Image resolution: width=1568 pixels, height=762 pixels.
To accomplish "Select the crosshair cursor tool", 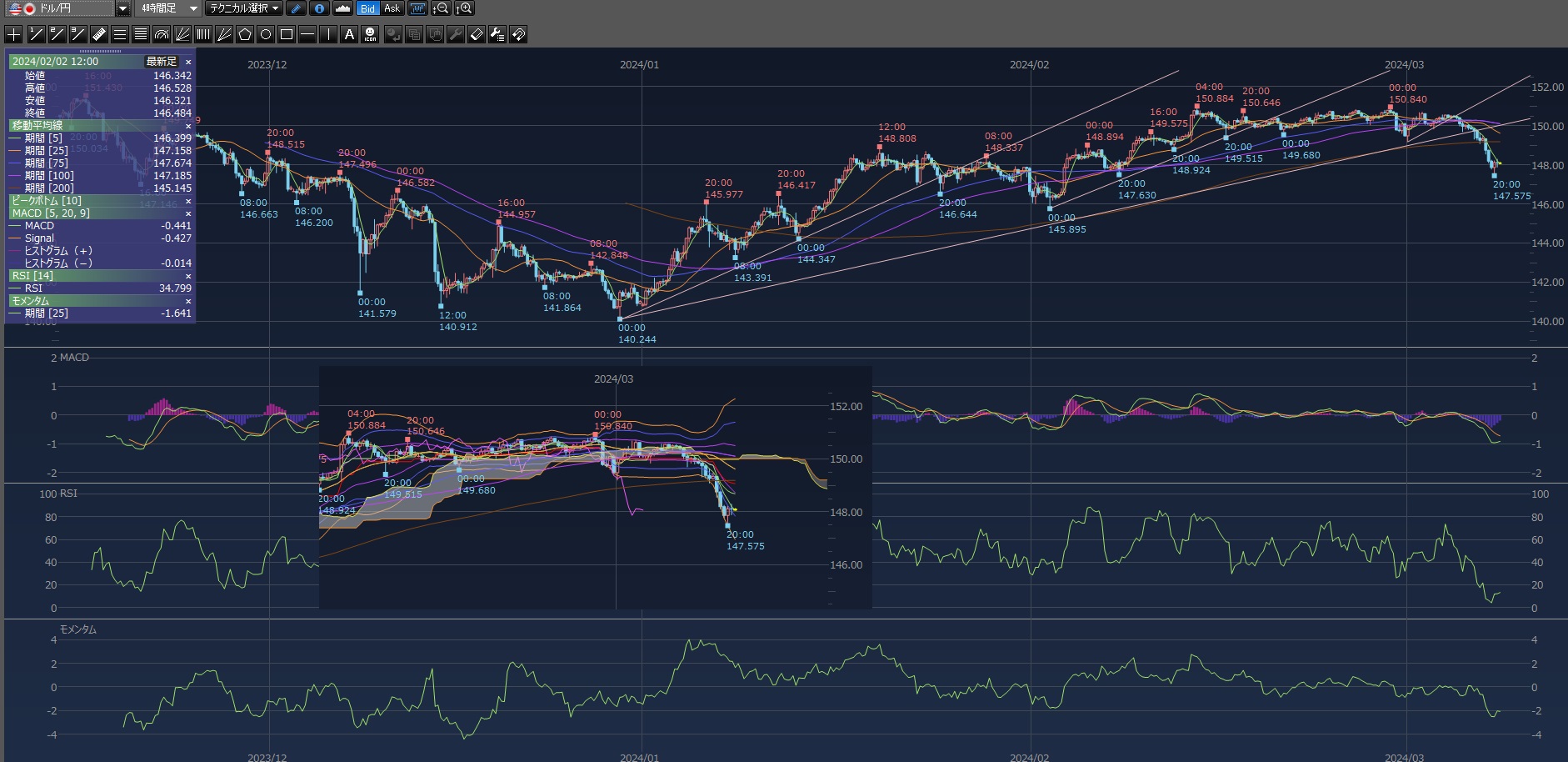I will pos(13,34).
